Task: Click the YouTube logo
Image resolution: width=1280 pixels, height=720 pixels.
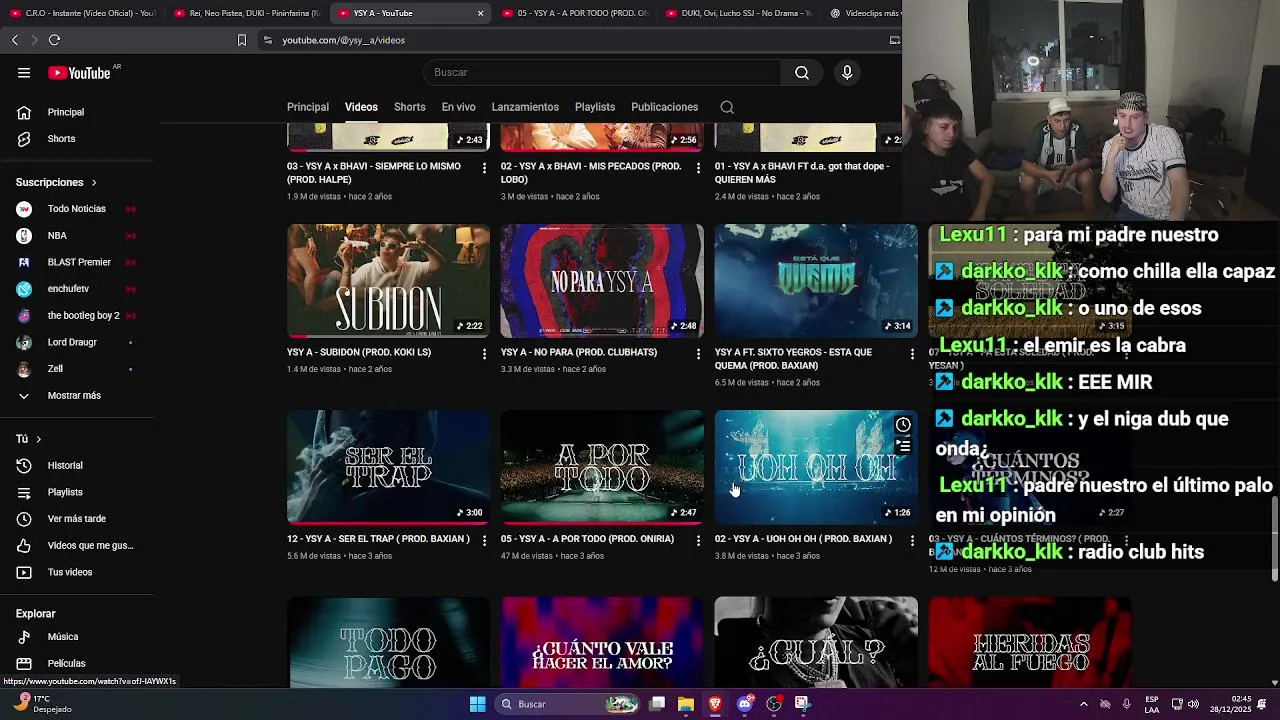Action: coord(79,73)
